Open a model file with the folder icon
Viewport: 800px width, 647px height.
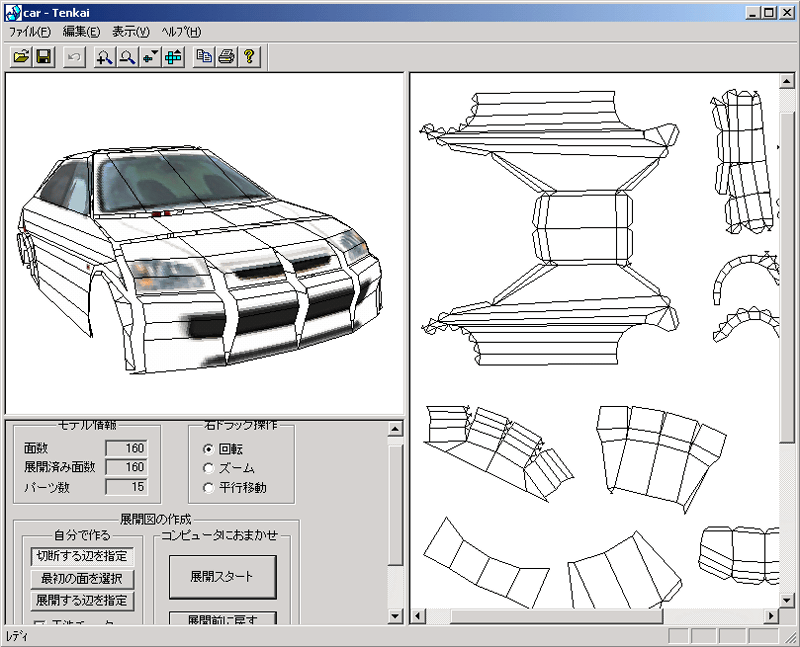click(x=21, y=56)
